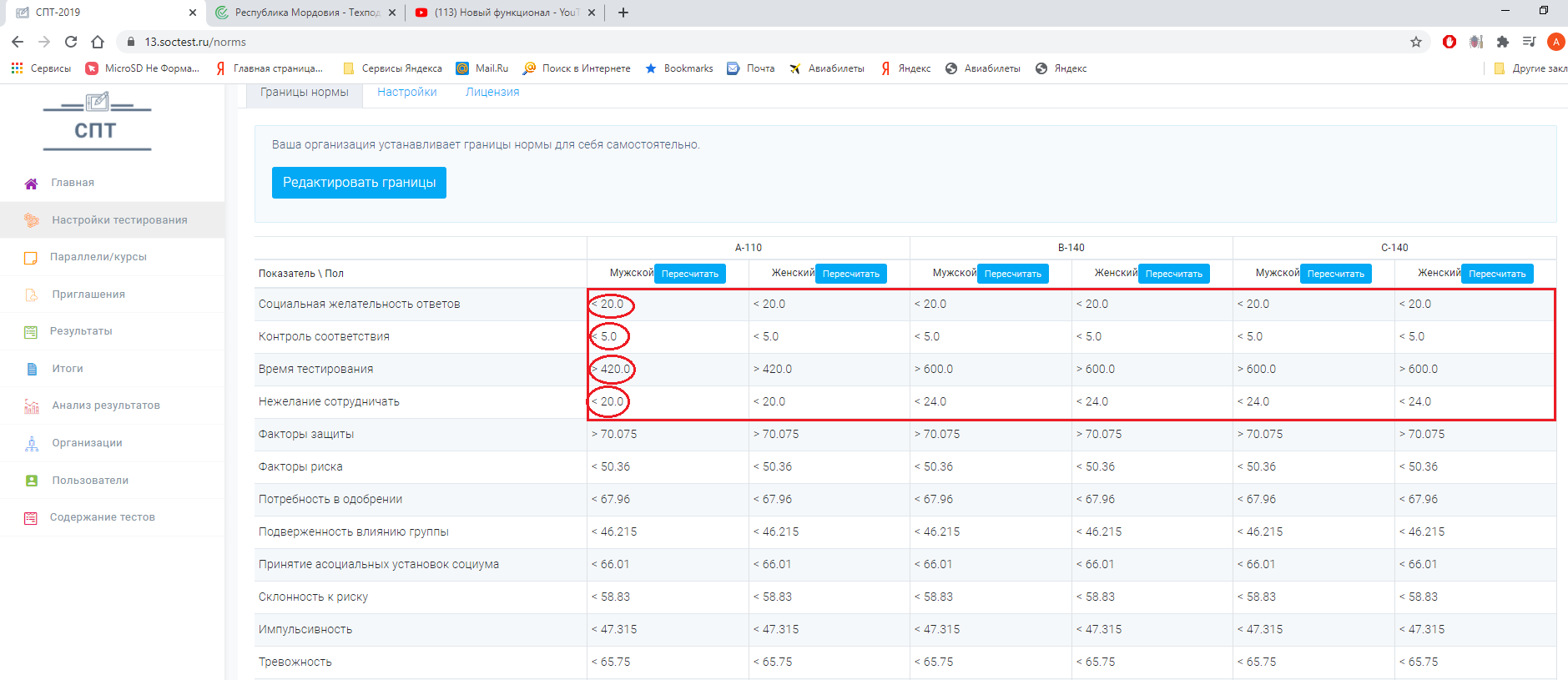Viewport: 1568px width, 680px height.
Task: Open the Chrome profile avatar
Action: click(x=1555, y=42)
